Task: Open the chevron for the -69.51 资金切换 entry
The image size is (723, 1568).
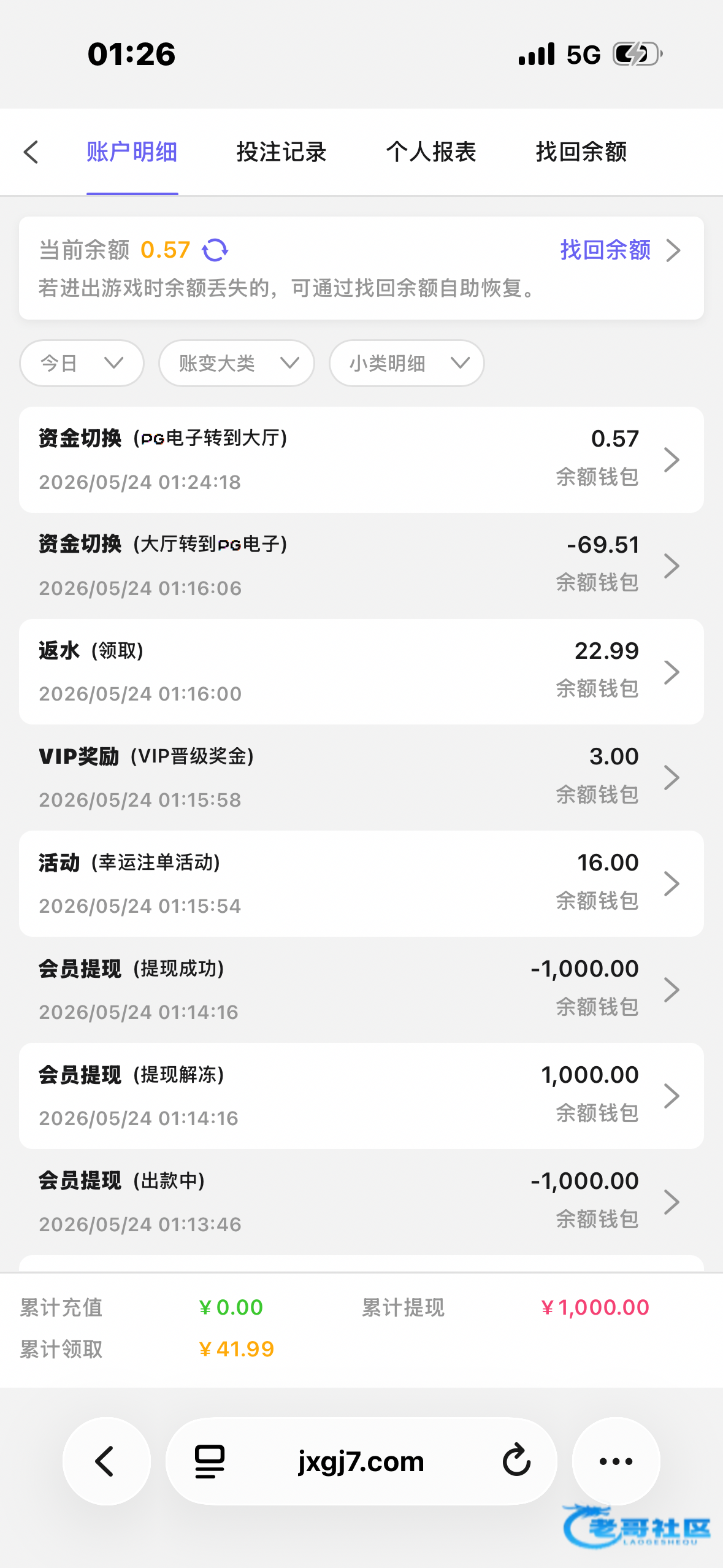Action: [x=672, y=566]
